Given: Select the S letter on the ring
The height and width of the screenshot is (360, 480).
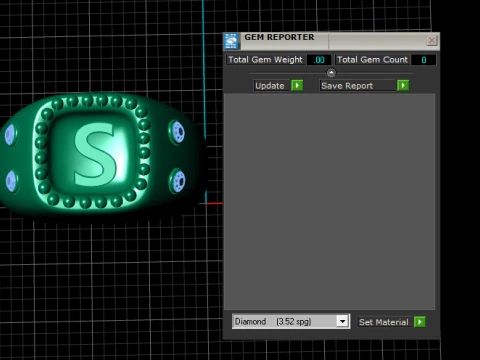Looking at the screenshot, I should [95, 154].
